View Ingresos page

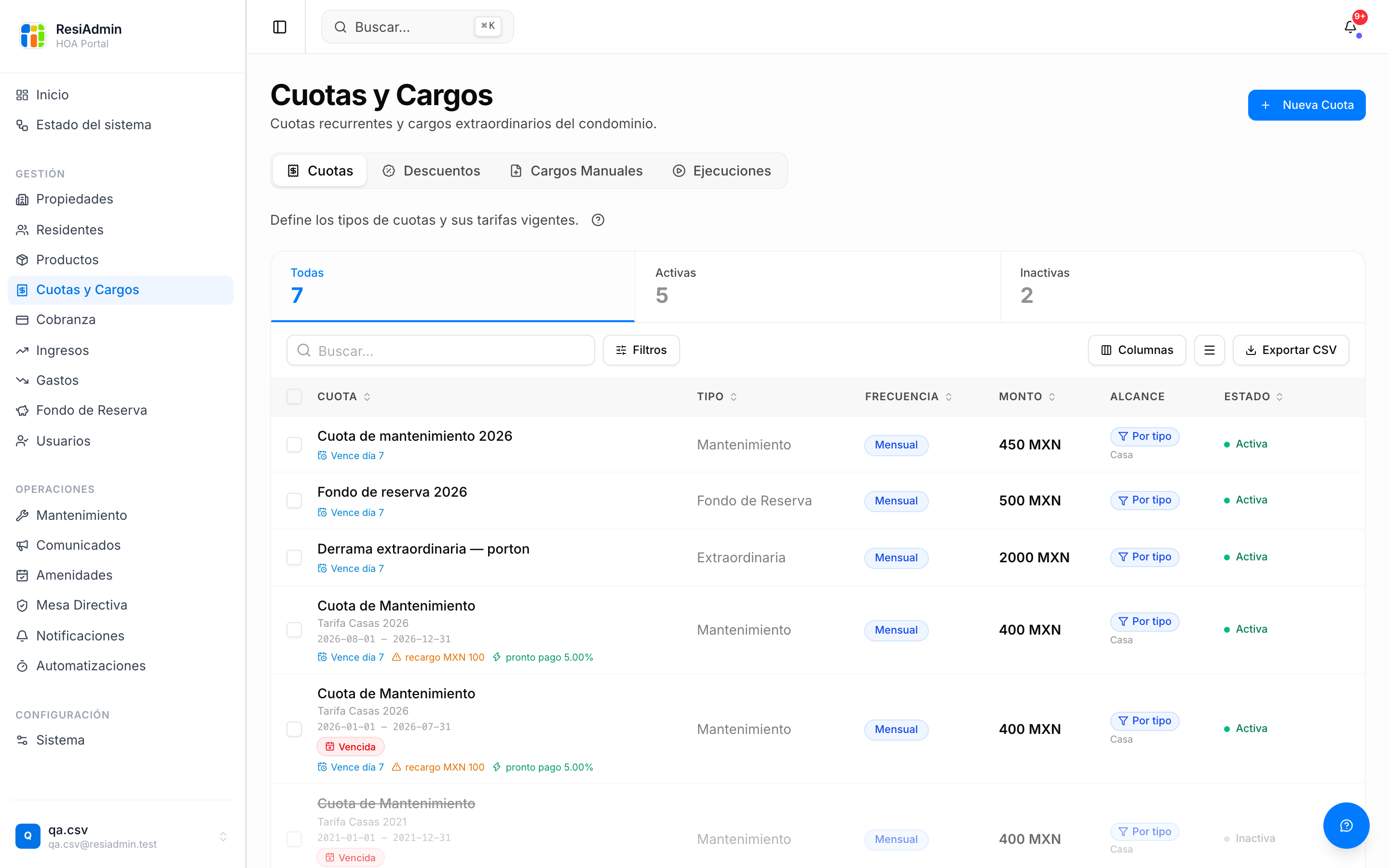click(121, 350)
